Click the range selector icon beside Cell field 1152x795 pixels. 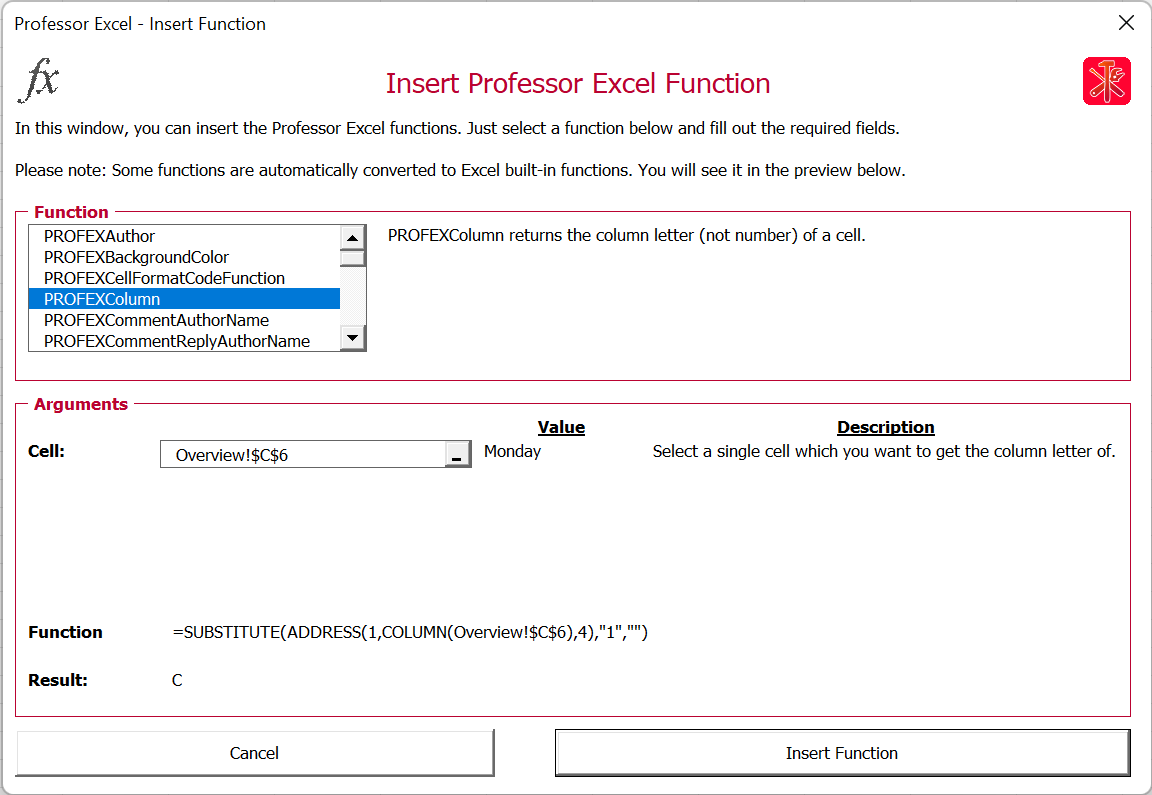[x=460, y=454]
